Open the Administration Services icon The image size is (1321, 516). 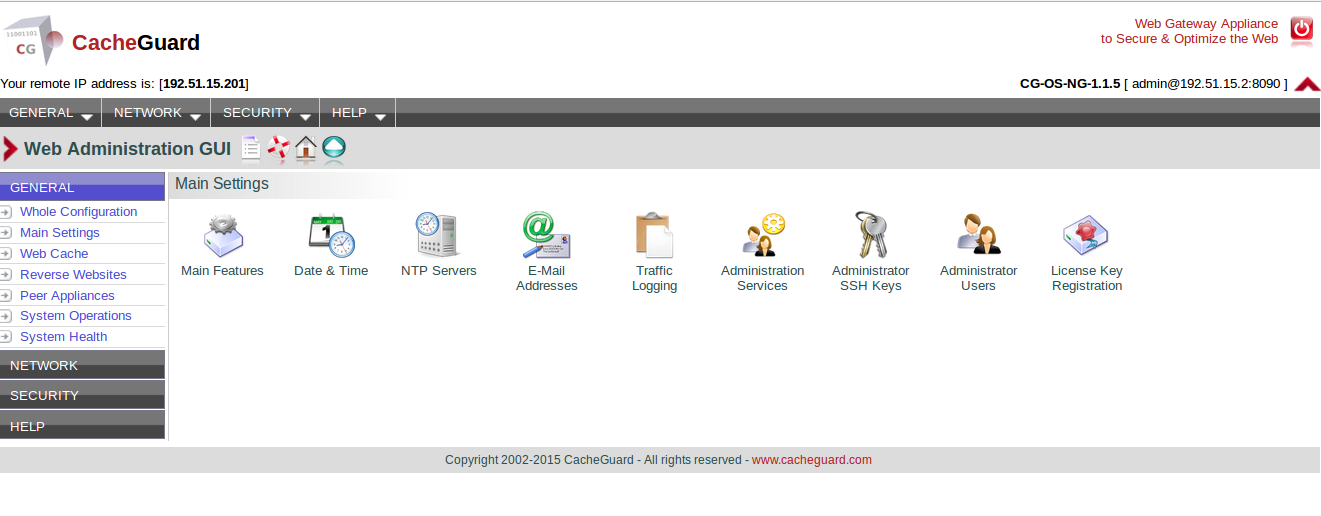click(x=763, y=236)
